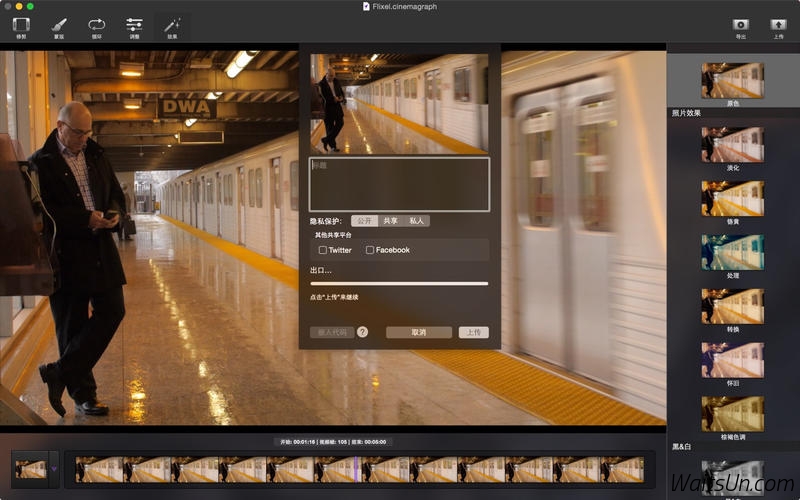Image resolution: width=800 pixels, height=500 pixels.
Task: Click the 点击"上传"来继续 hint text
Action: pos(334,297)
